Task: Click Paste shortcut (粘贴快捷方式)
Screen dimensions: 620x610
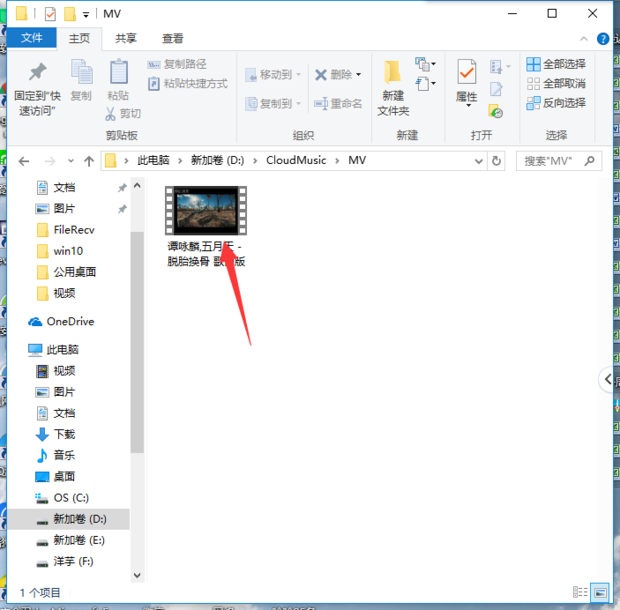Action: pos(188,84)
